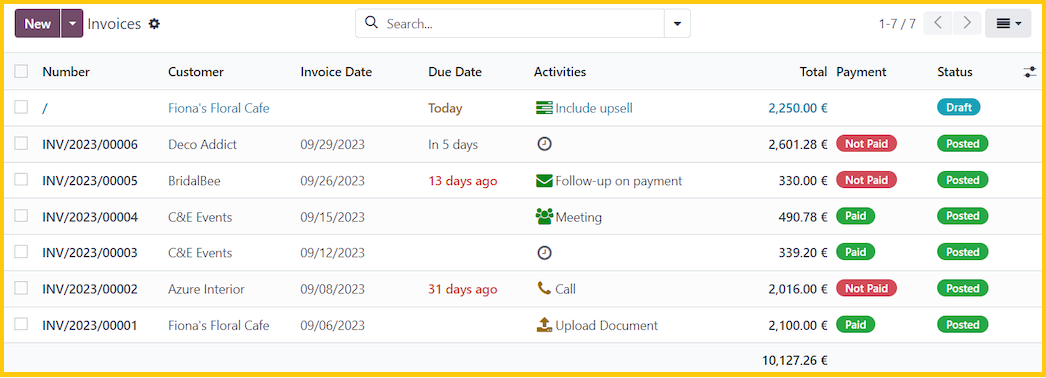Sort by the Invoice Date column header
Viewport: 1046px width, 378px height.
tap(336, 72)
